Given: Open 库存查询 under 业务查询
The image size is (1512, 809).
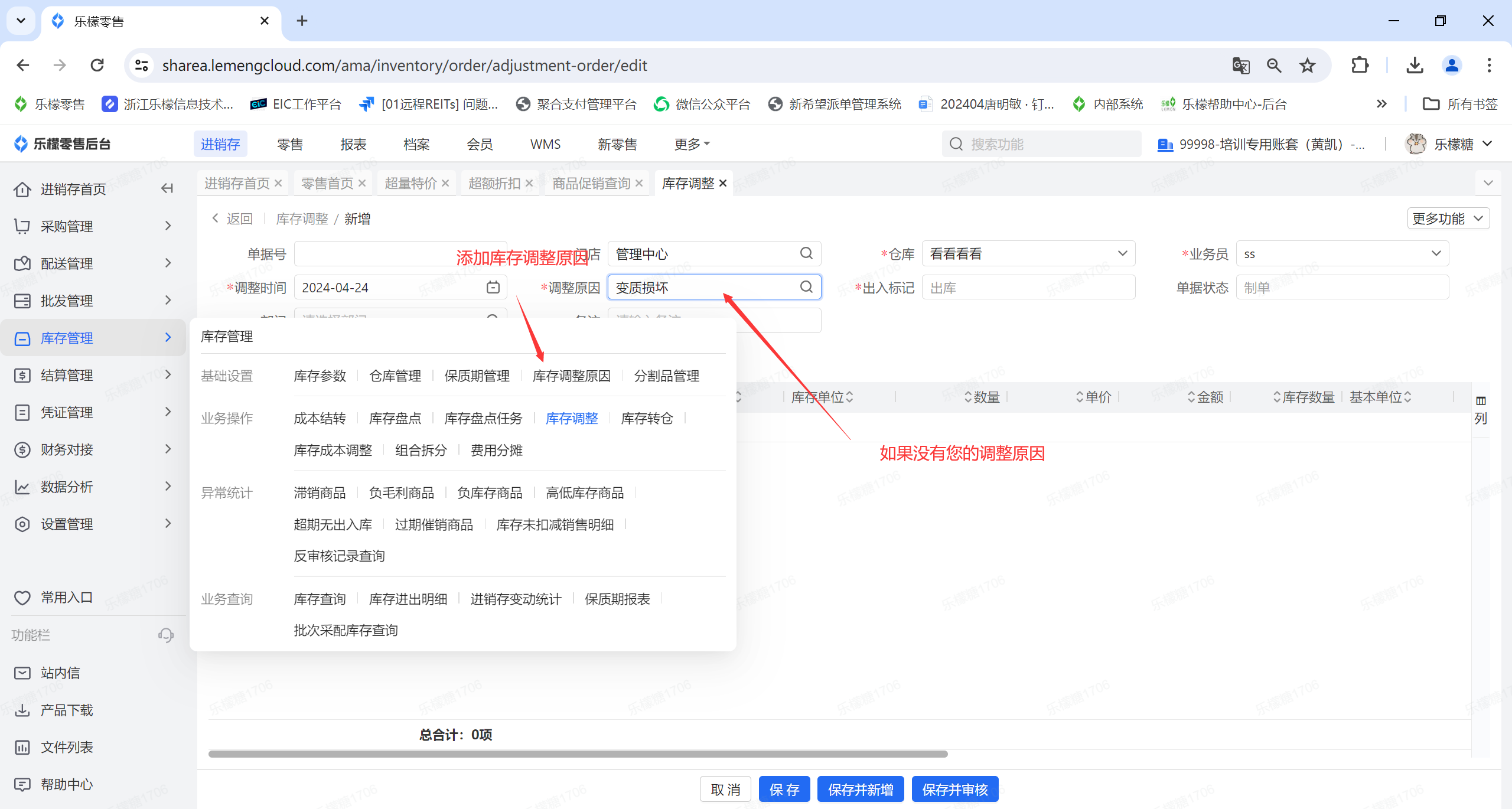Looking at the screenshot, I should pyautogui.click(x=320, y=599).
